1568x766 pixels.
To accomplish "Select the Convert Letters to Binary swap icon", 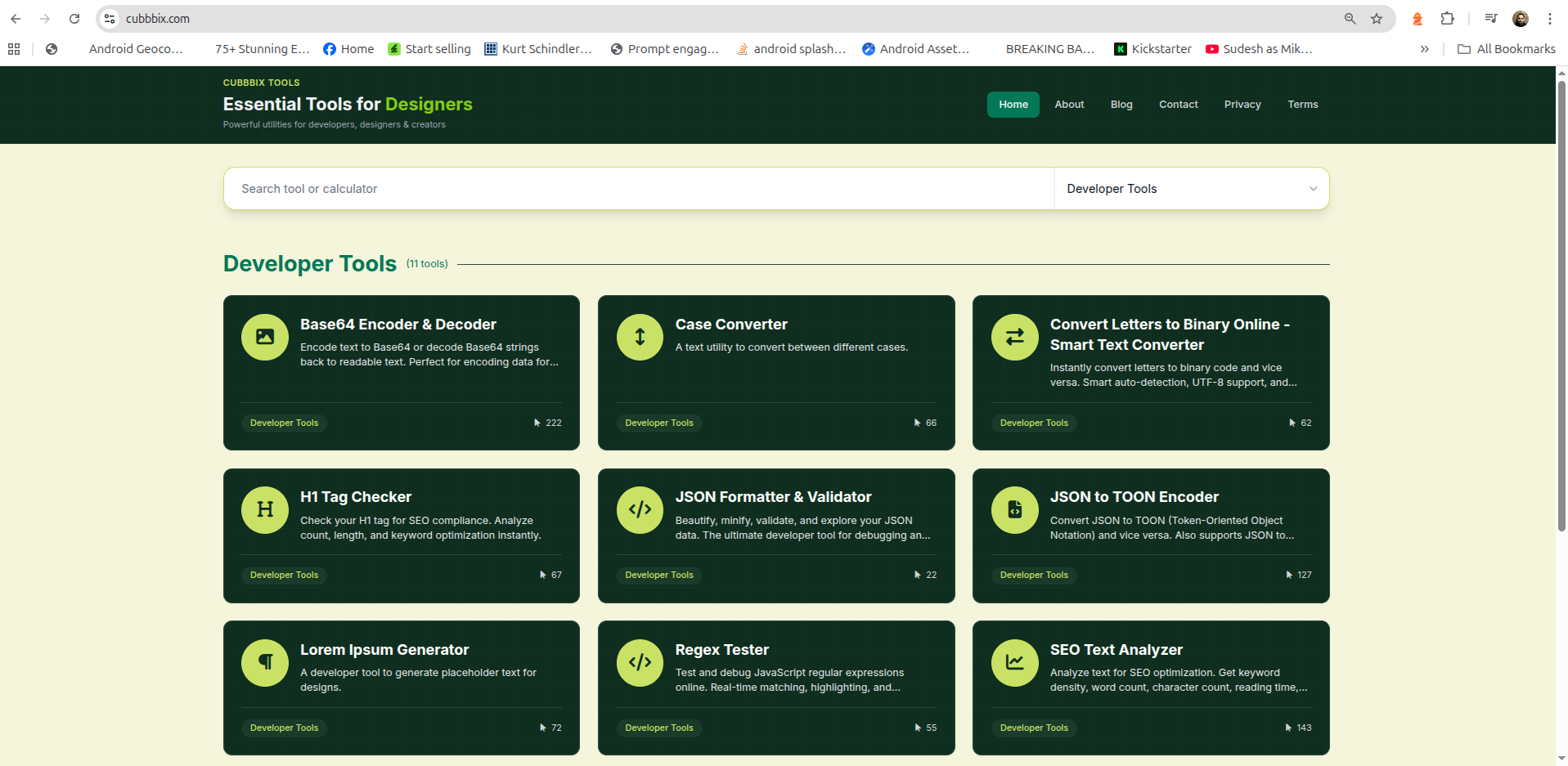I will point(1014,336).
